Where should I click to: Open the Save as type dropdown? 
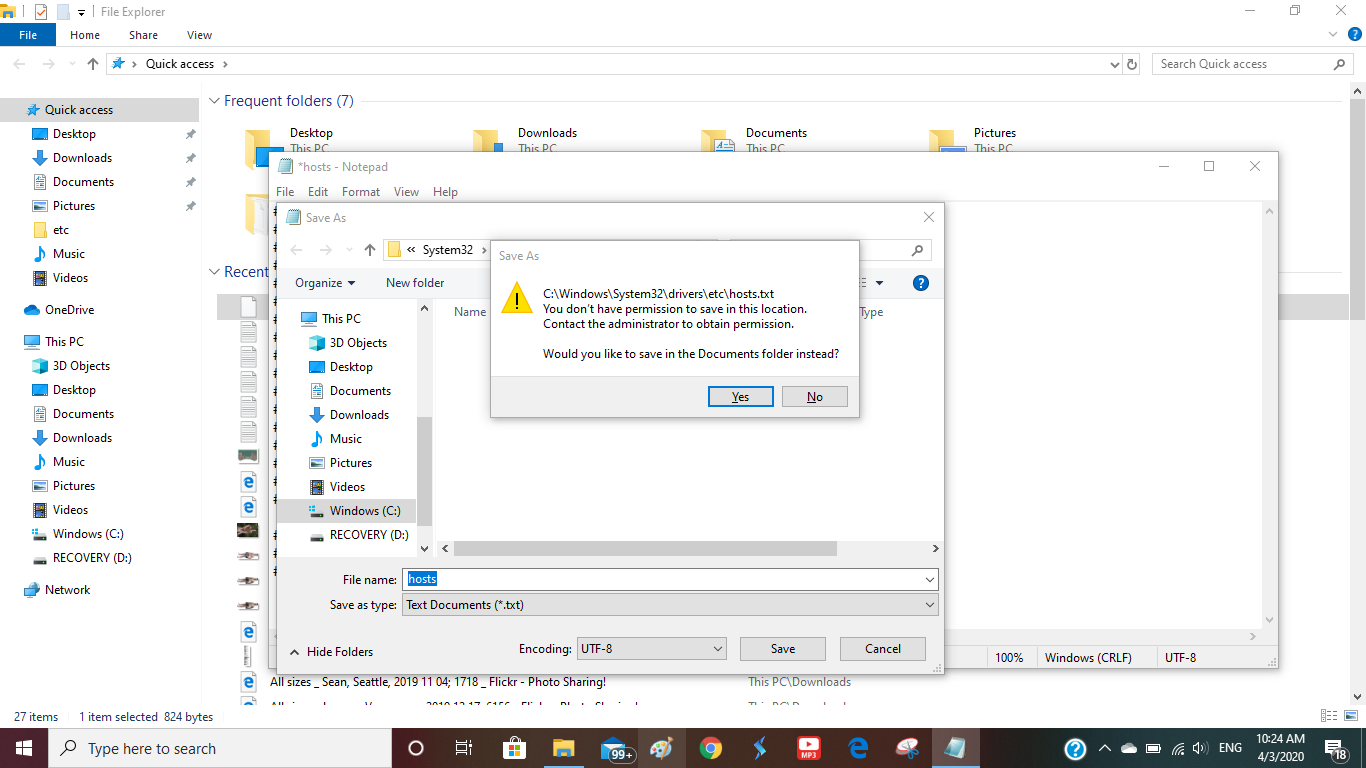670,605
